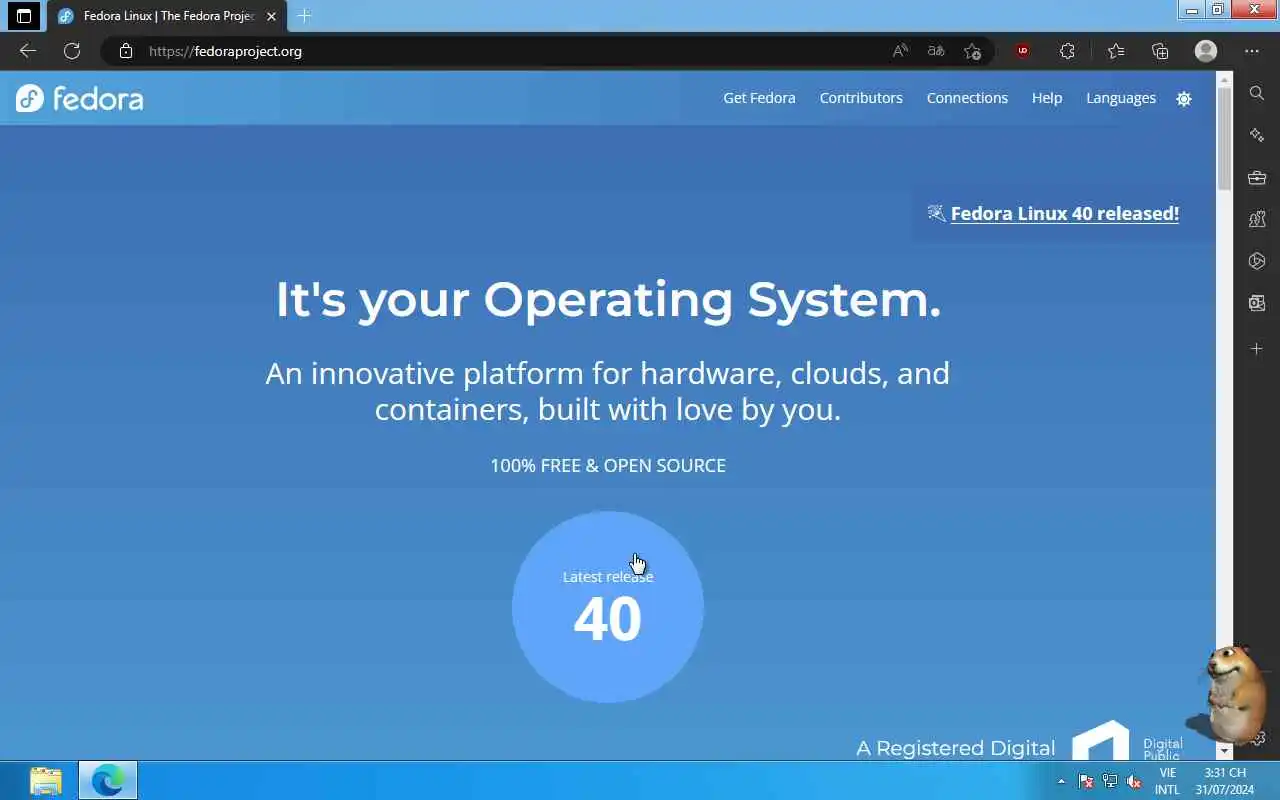Open File Explorer from the taskbar
The height and width of the screenshot is (800, 1280).
45,781
